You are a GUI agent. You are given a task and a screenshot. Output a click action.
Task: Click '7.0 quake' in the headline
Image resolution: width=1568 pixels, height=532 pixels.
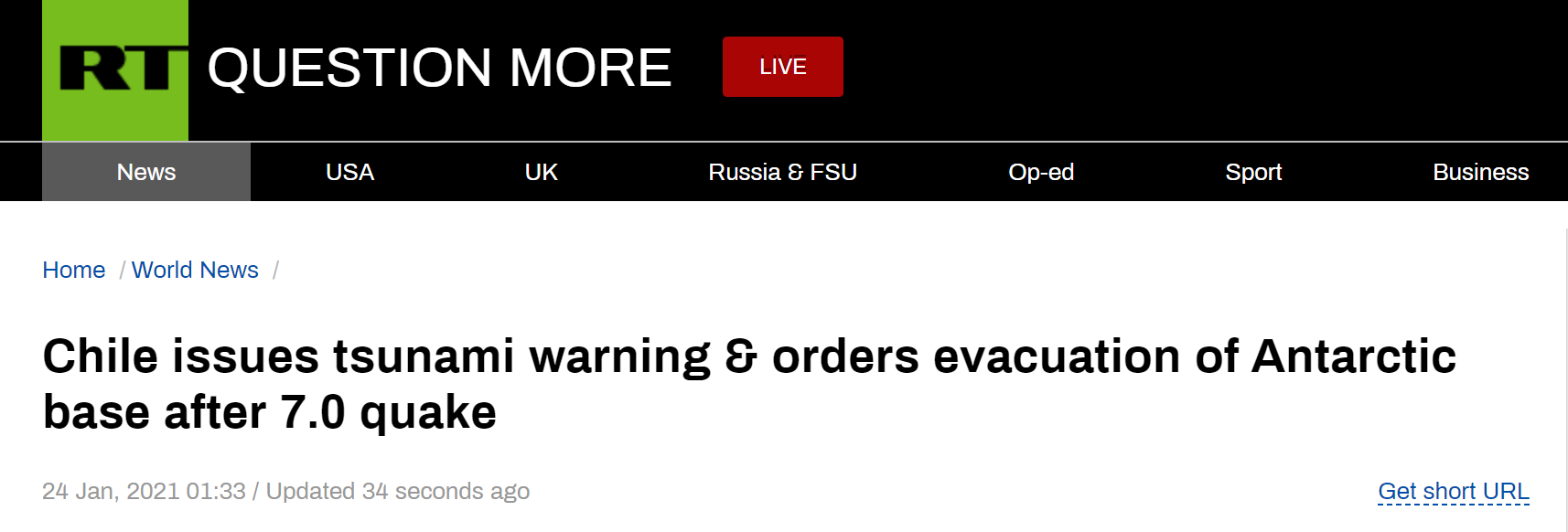point(388,412)
